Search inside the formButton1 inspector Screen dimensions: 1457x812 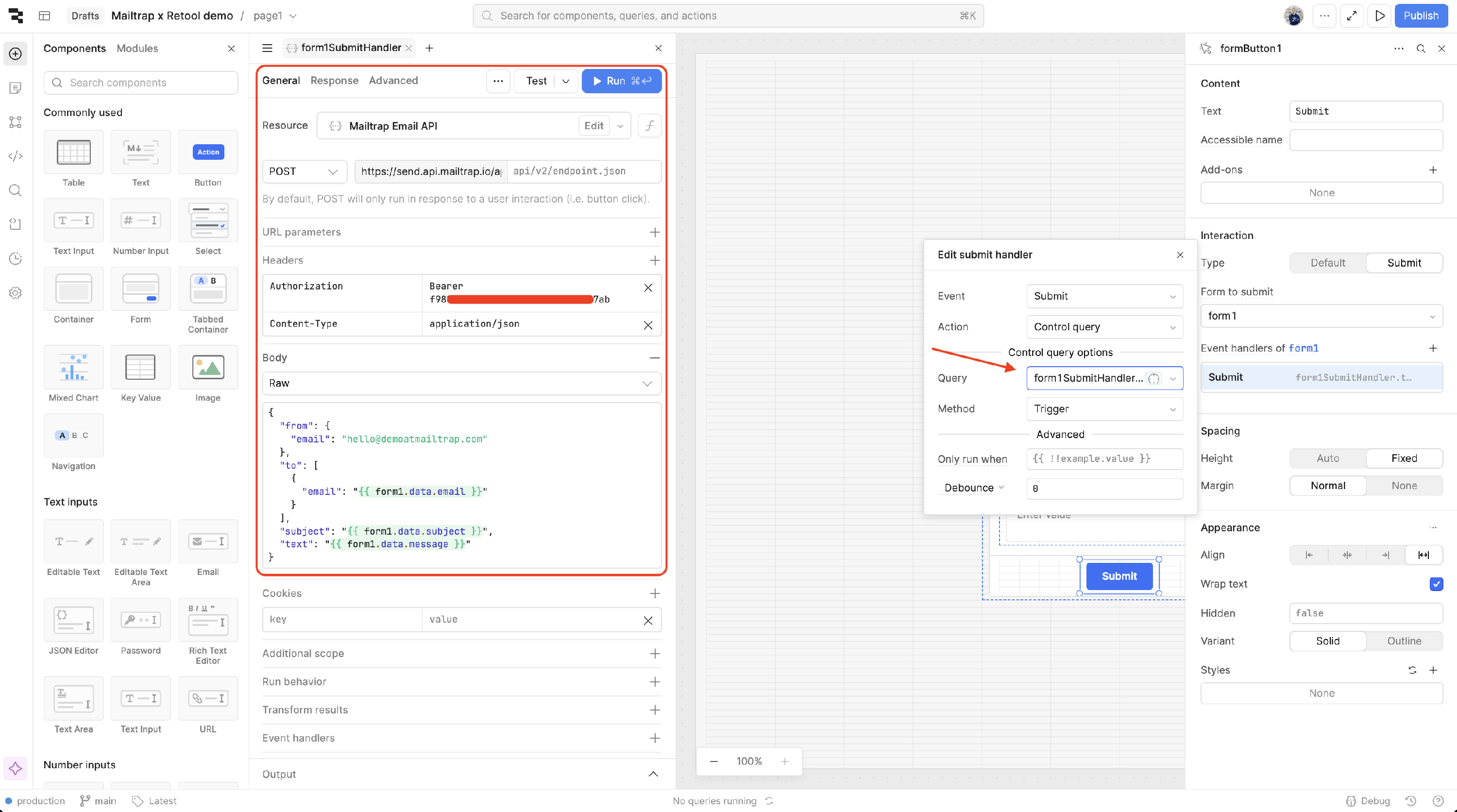pyautogui.click(x=1421, y=49)
